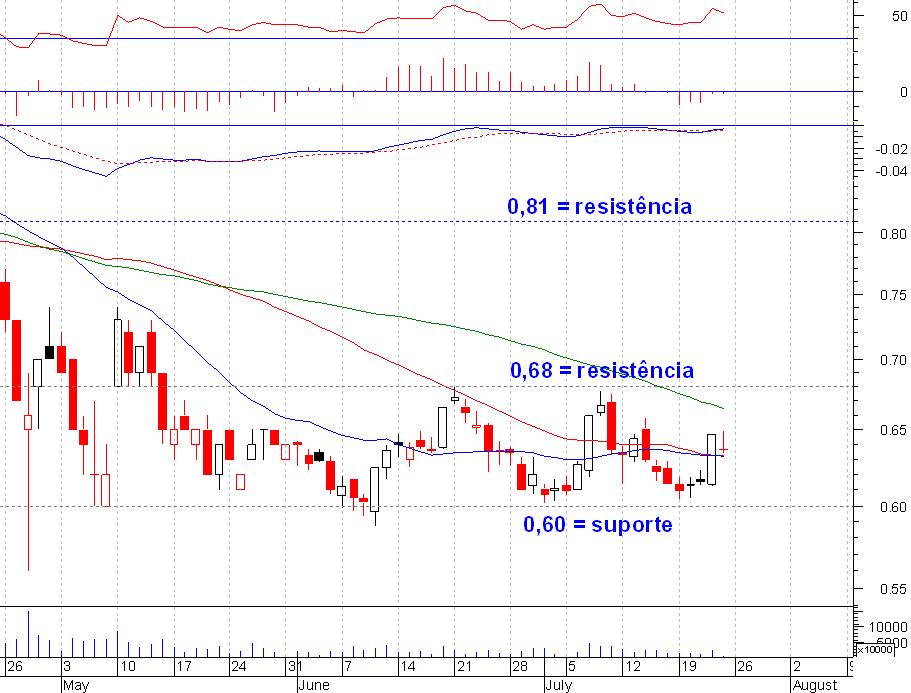911x693 pixels.
Task: Click the 'August' month label
Action: coord(815,685)
